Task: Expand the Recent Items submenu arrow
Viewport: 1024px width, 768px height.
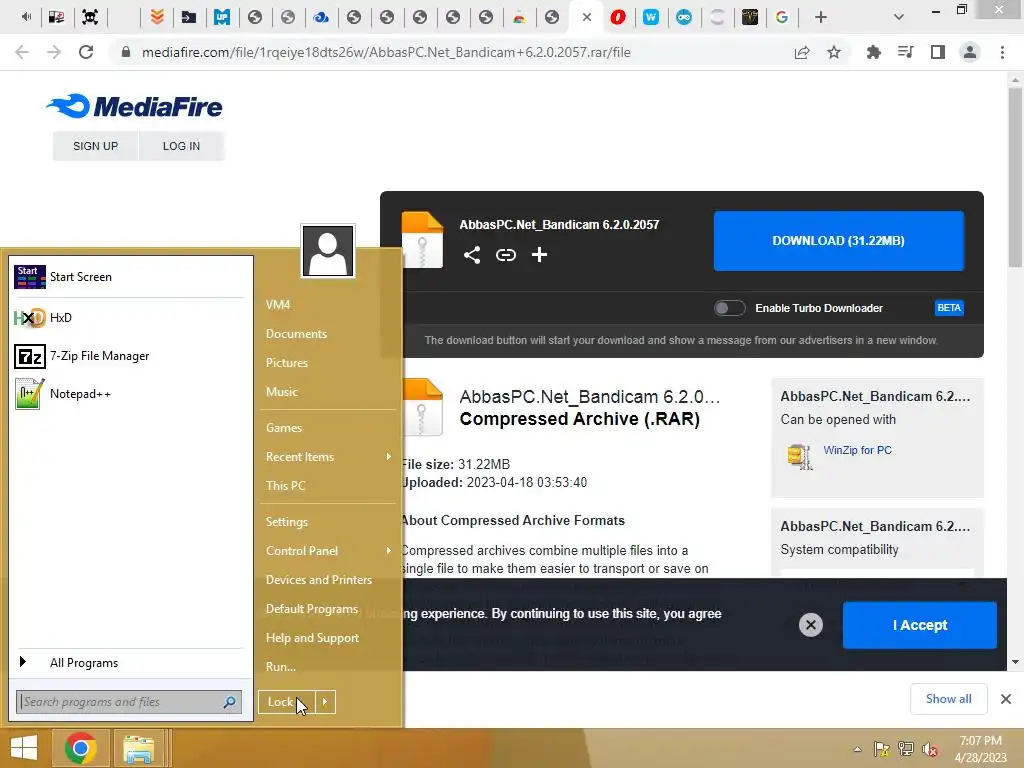Action: point(389,456)
